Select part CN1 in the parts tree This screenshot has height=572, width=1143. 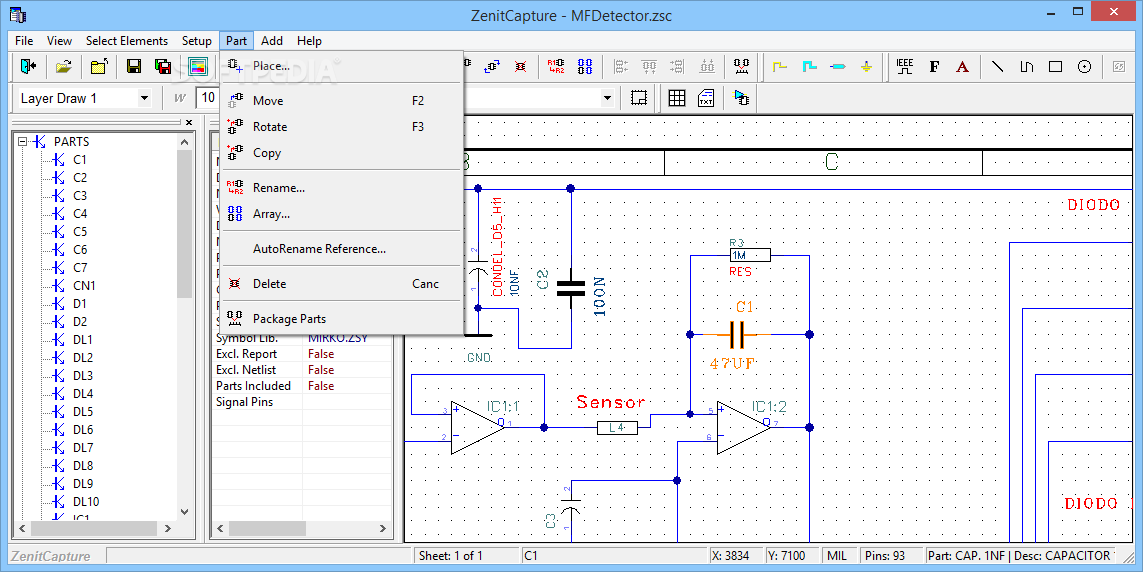pos(84,286)
